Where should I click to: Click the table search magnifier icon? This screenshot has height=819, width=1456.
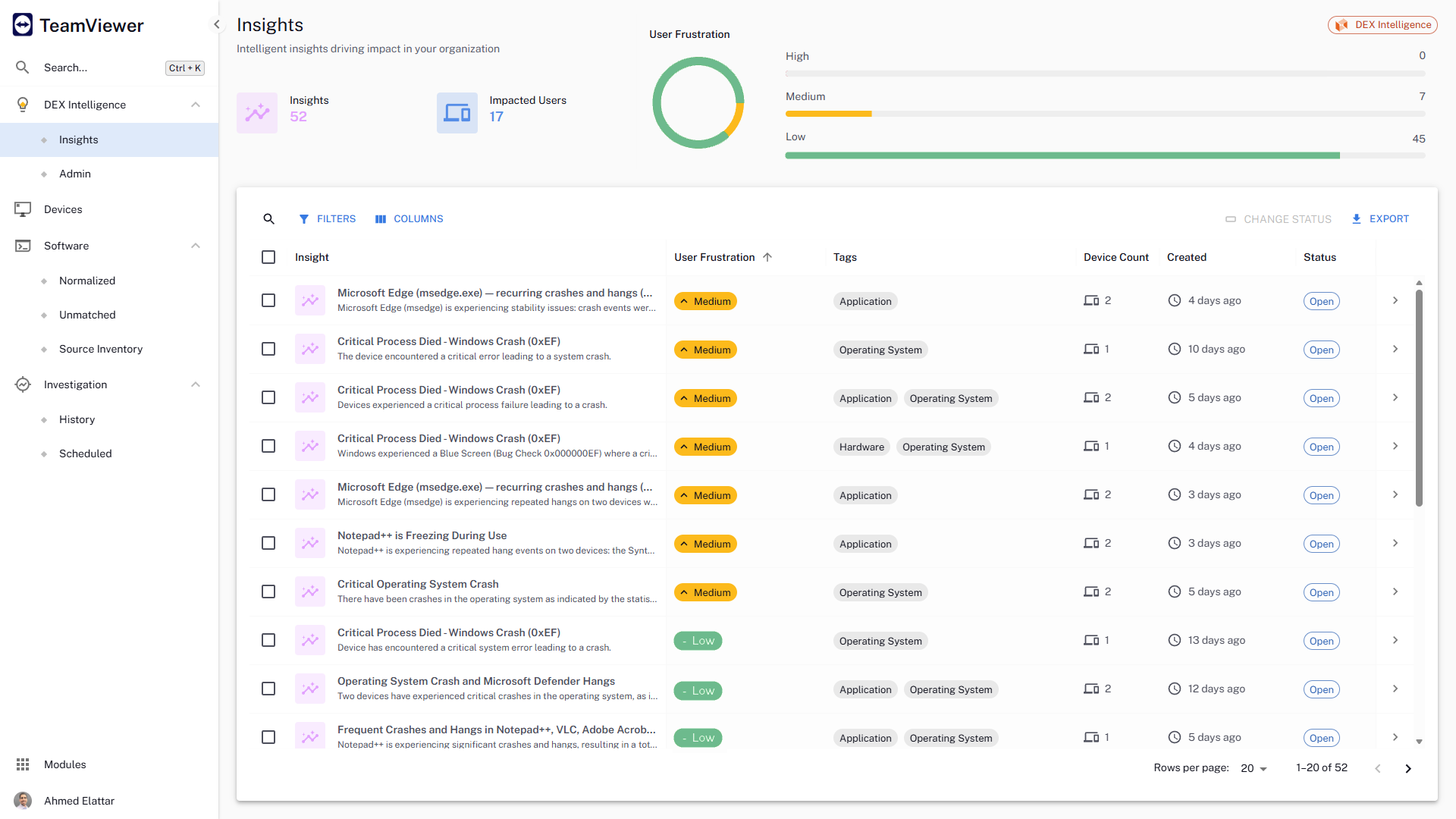coord(268,219)
